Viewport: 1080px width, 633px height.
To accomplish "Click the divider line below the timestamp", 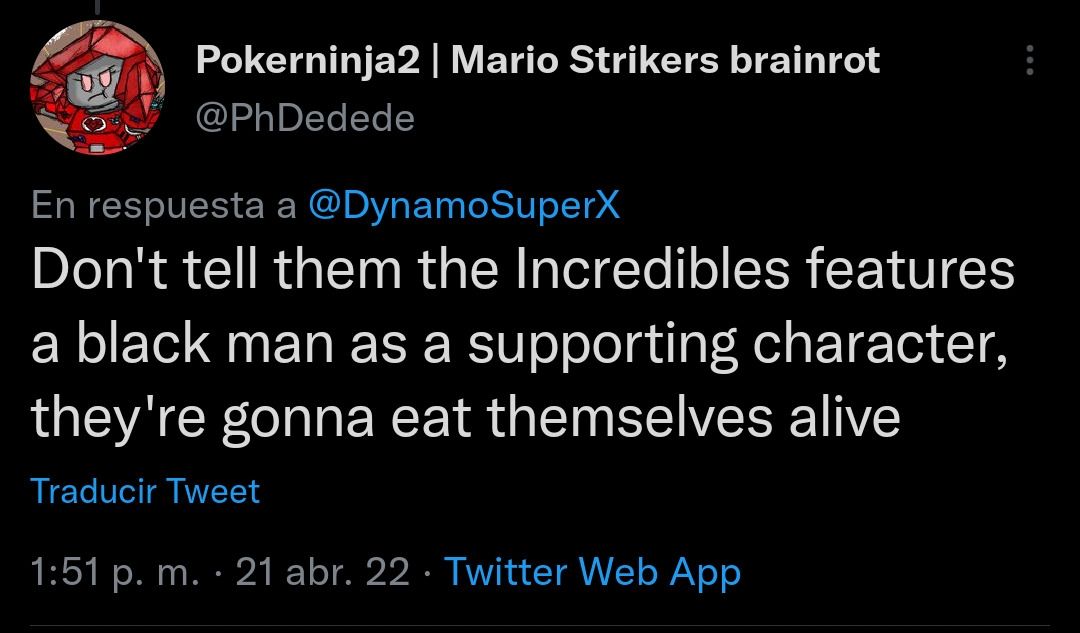I will click(x=540, y=627).
